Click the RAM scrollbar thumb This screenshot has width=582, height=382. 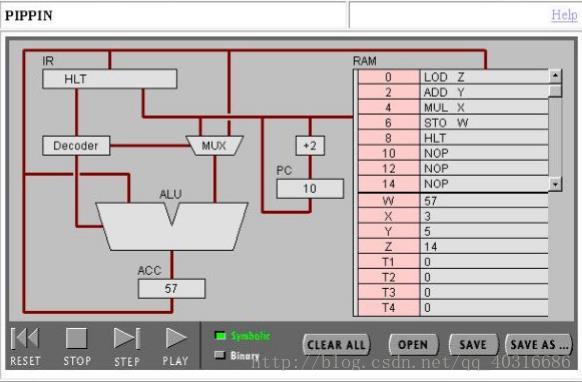[x=555, y=91]
